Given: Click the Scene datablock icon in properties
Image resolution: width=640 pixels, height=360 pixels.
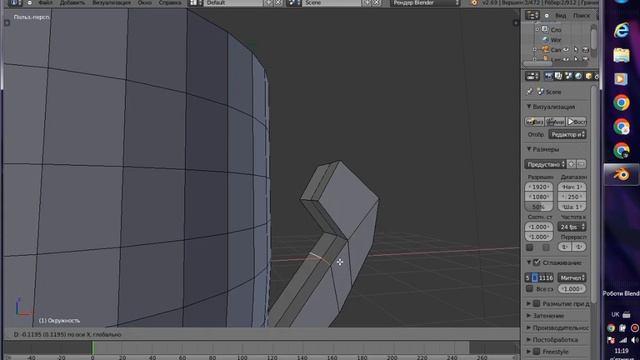Looking at the screenshot, I should click(540, 91).
